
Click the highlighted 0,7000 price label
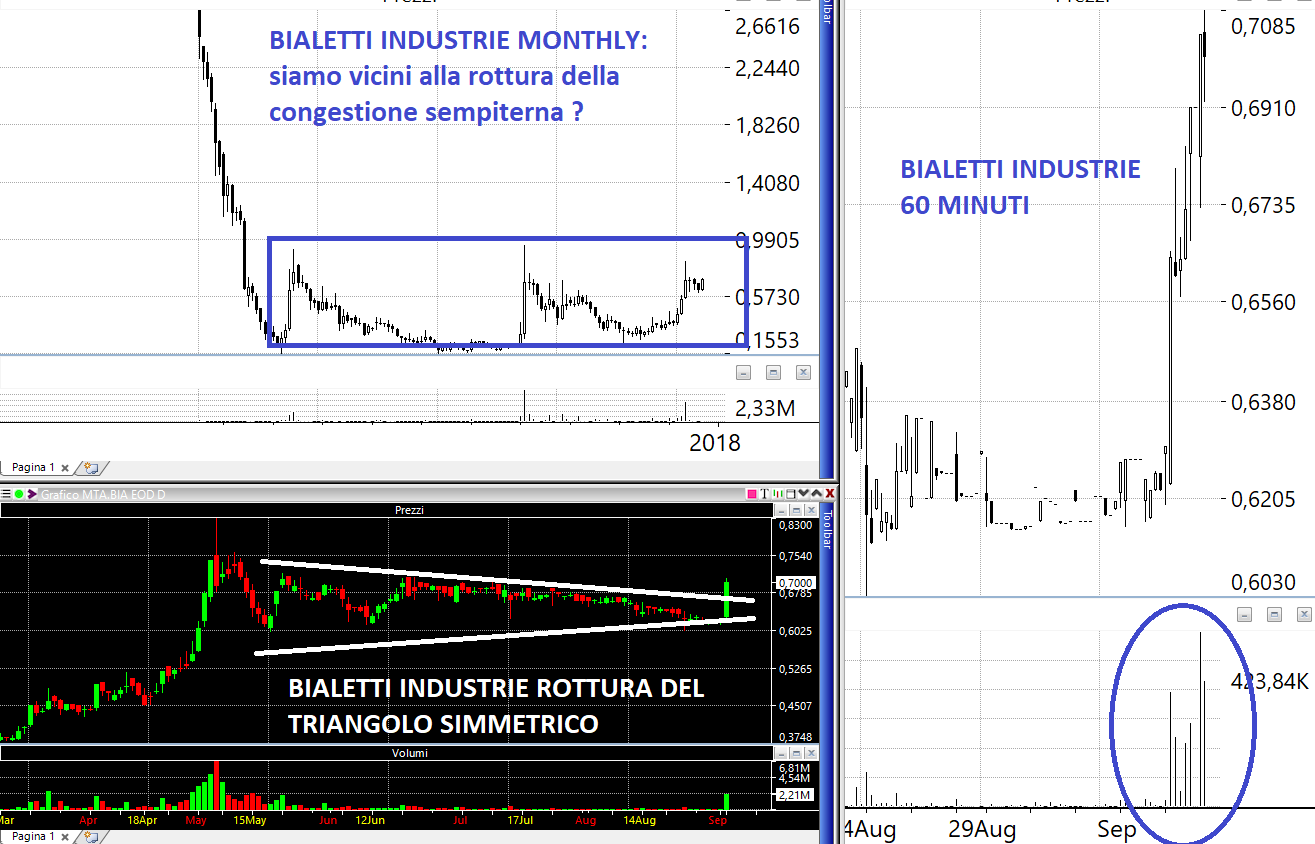point(796,582)
